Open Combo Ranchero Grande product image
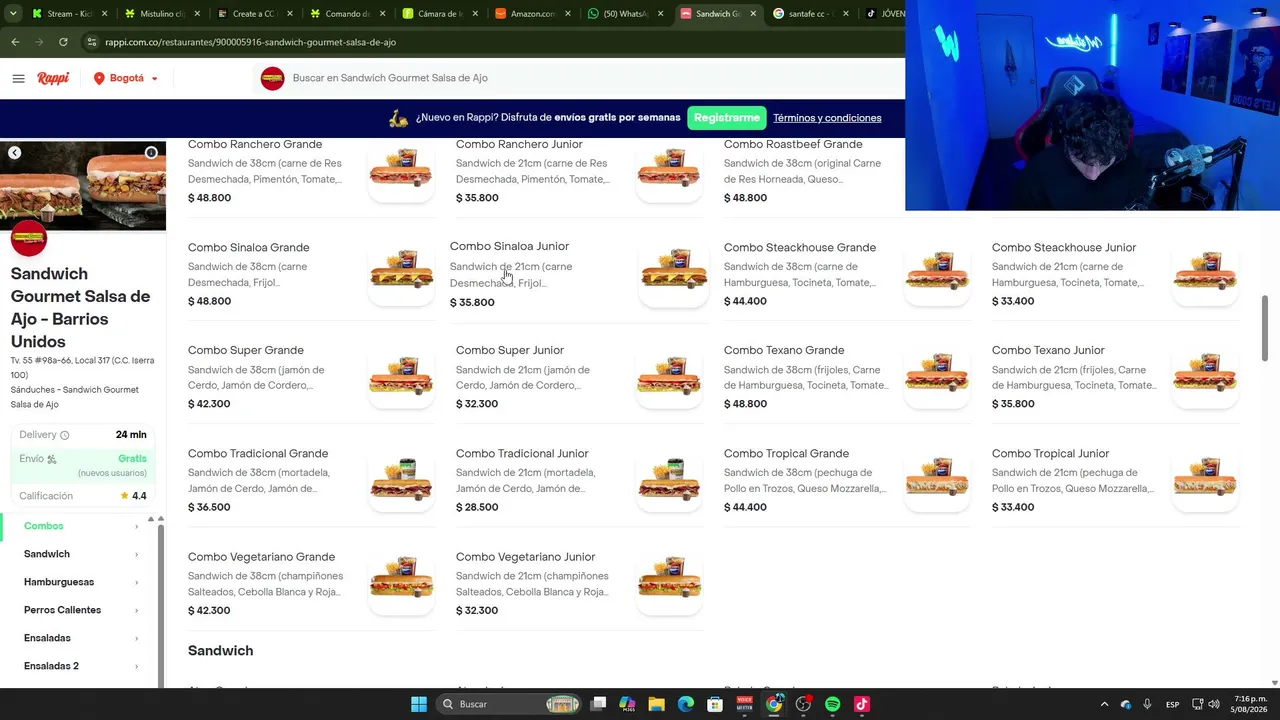Screen dimensions: 1280x720 (x=401, y=171)
